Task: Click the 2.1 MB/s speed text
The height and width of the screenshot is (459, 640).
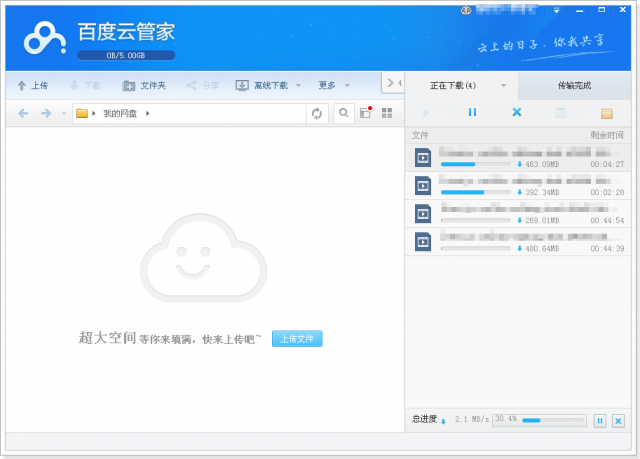Action: coord(472,419)
